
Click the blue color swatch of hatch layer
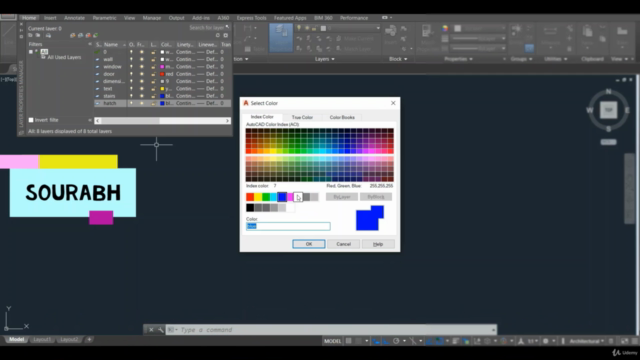[162, 103]
